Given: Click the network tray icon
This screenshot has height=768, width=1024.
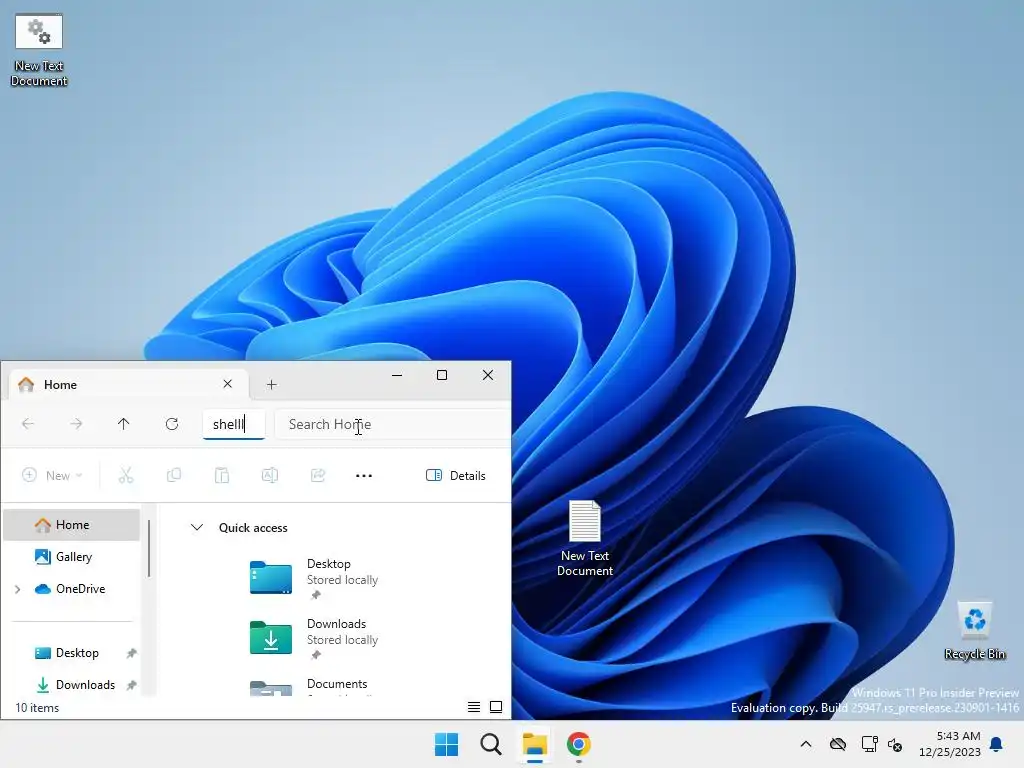Looking at the screenshot, I should (x=869, y=744).
